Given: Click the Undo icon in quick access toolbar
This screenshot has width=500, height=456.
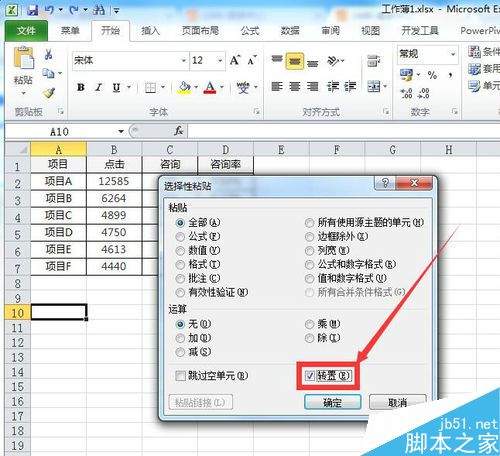Looking at the screenshot, I should pyautogui.click(x=49, y=10).
